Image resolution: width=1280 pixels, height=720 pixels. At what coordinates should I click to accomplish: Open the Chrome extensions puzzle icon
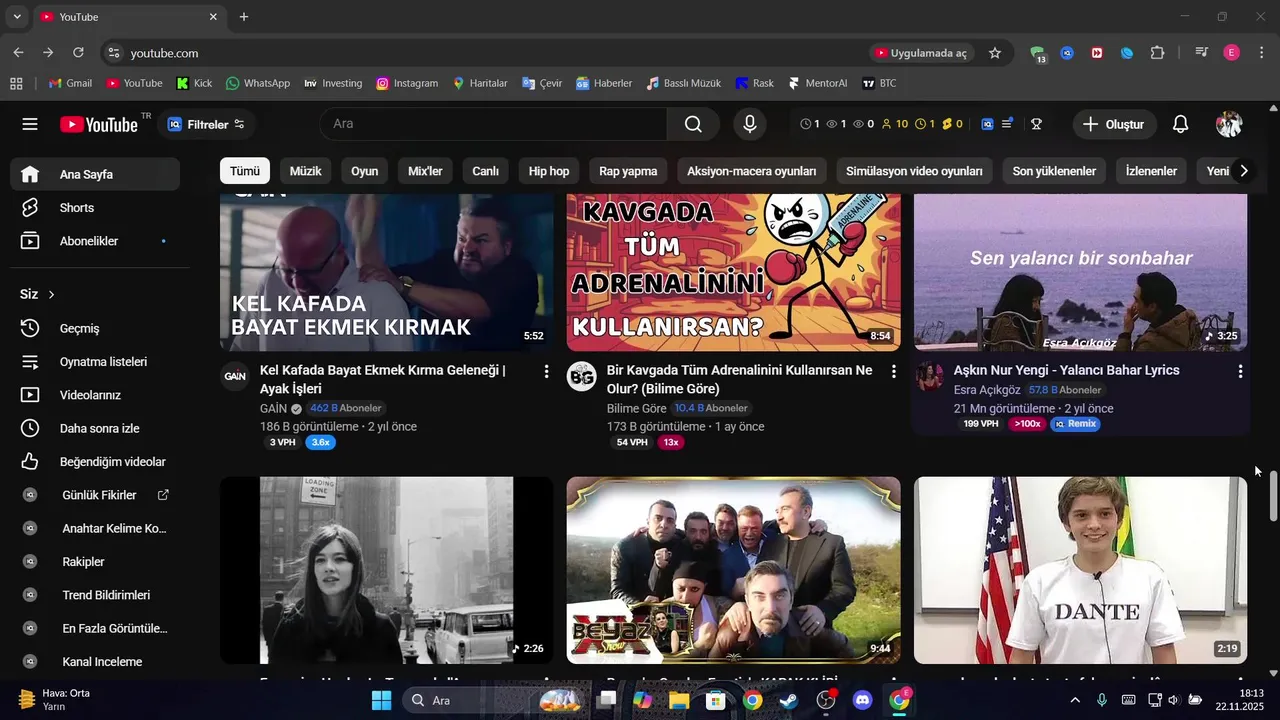click(x=1157, y=53)
